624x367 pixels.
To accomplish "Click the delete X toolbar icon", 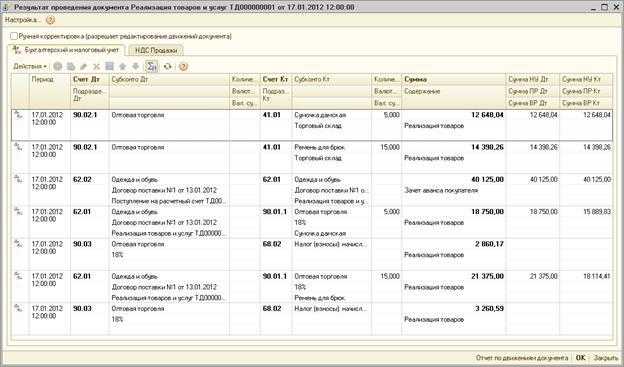I will coord(96,66).
